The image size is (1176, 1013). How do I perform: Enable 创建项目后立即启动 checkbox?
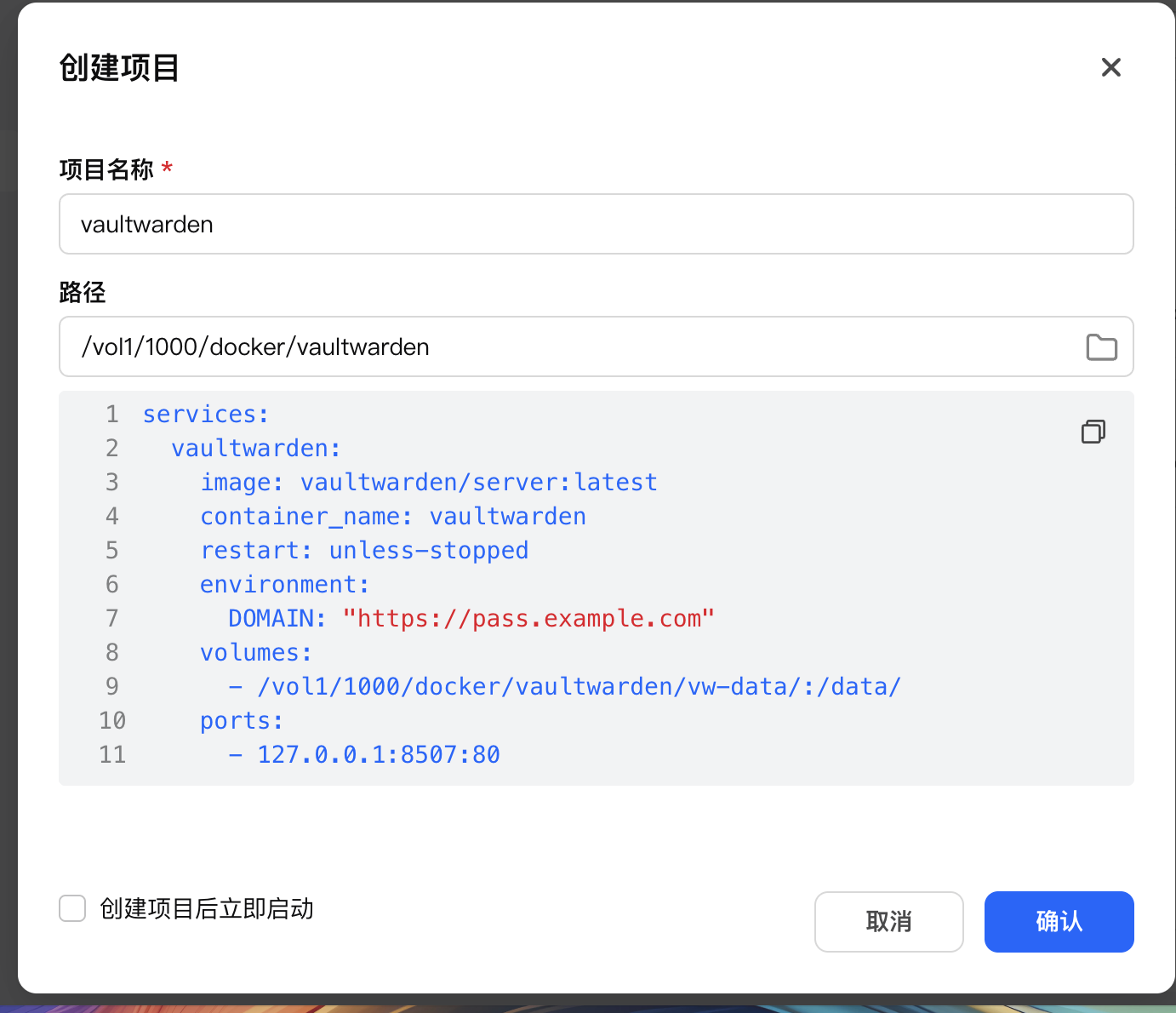pyautogui.click(x=72, y=908)
